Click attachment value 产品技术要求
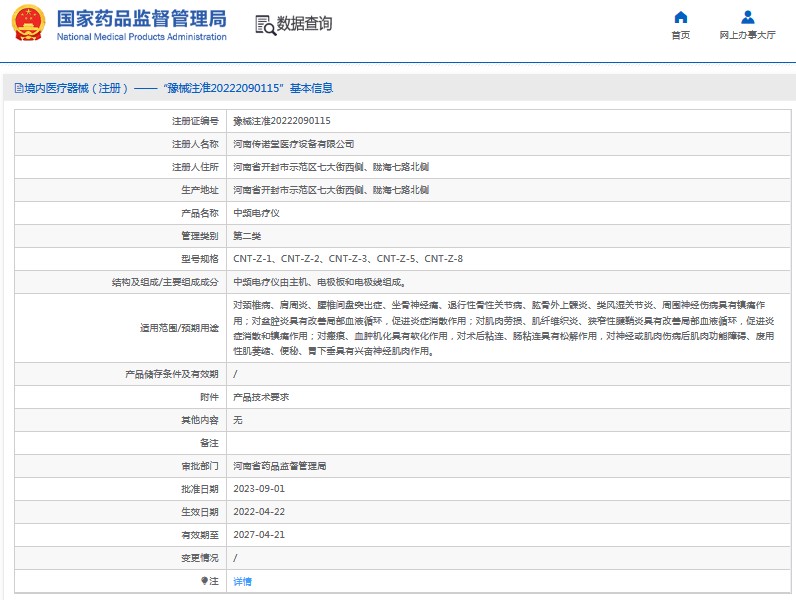 coord(261,397)
